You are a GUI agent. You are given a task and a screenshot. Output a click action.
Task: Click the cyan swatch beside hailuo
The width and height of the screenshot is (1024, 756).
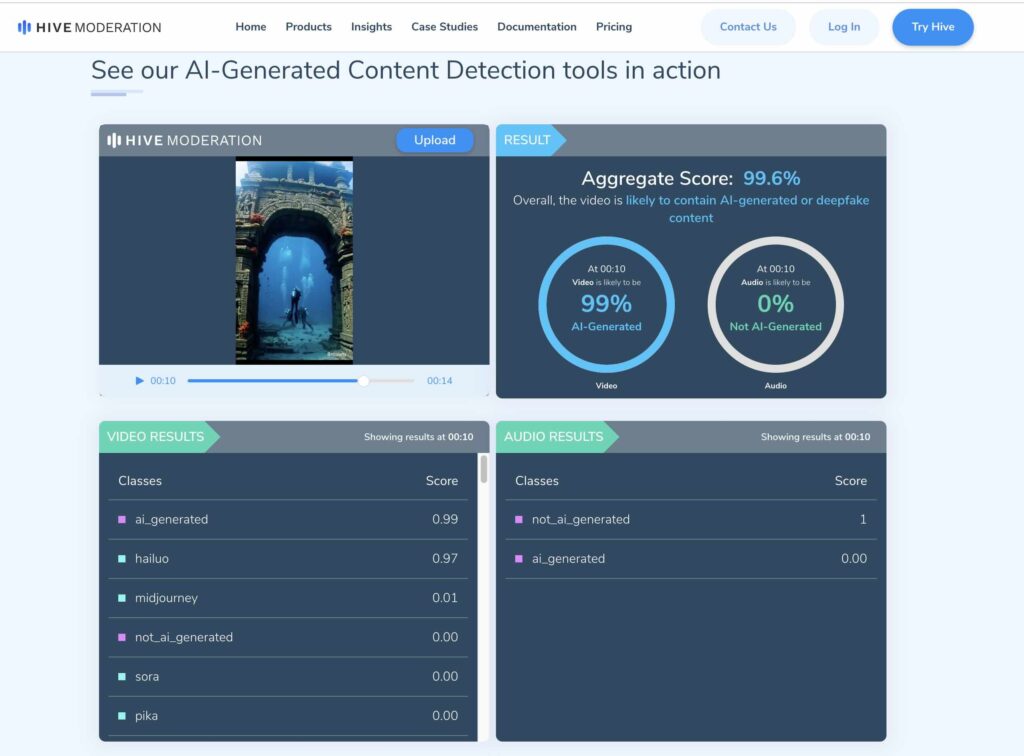[x=121, y=559]
